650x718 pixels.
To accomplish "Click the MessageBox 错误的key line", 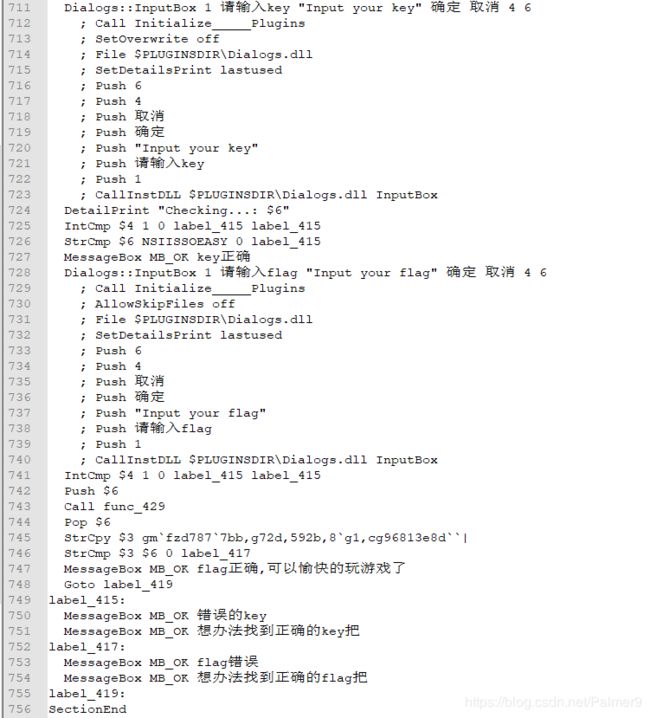I will [x=165, y=615].
